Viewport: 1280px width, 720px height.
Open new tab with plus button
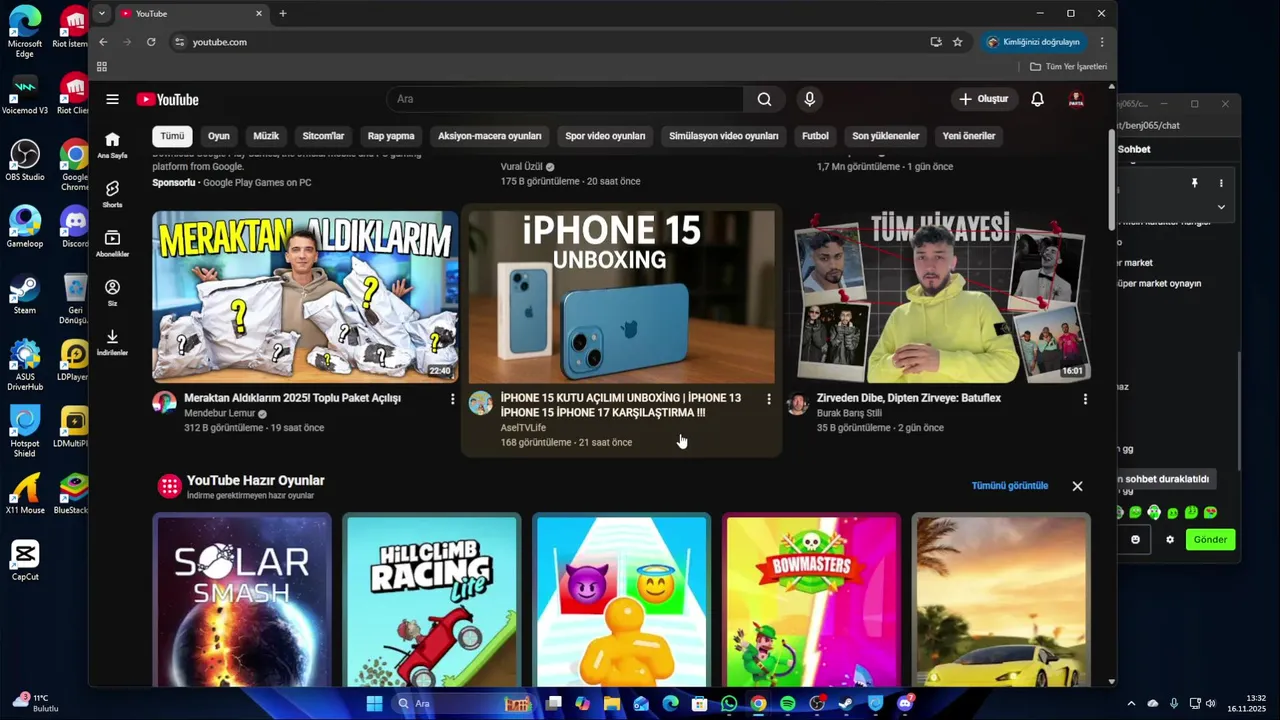283,13
